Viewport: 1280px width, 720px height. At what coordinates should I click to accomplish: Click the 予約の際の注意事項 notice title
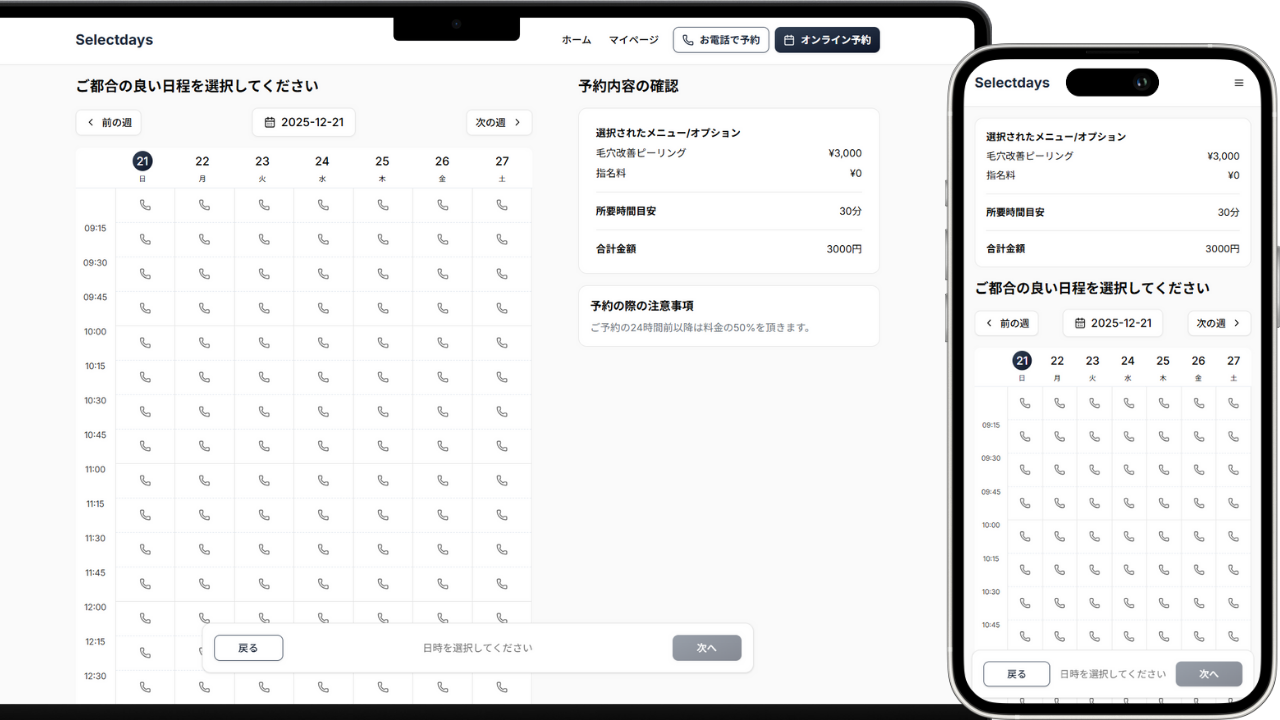pyautogui.click(x=642, y=306)
